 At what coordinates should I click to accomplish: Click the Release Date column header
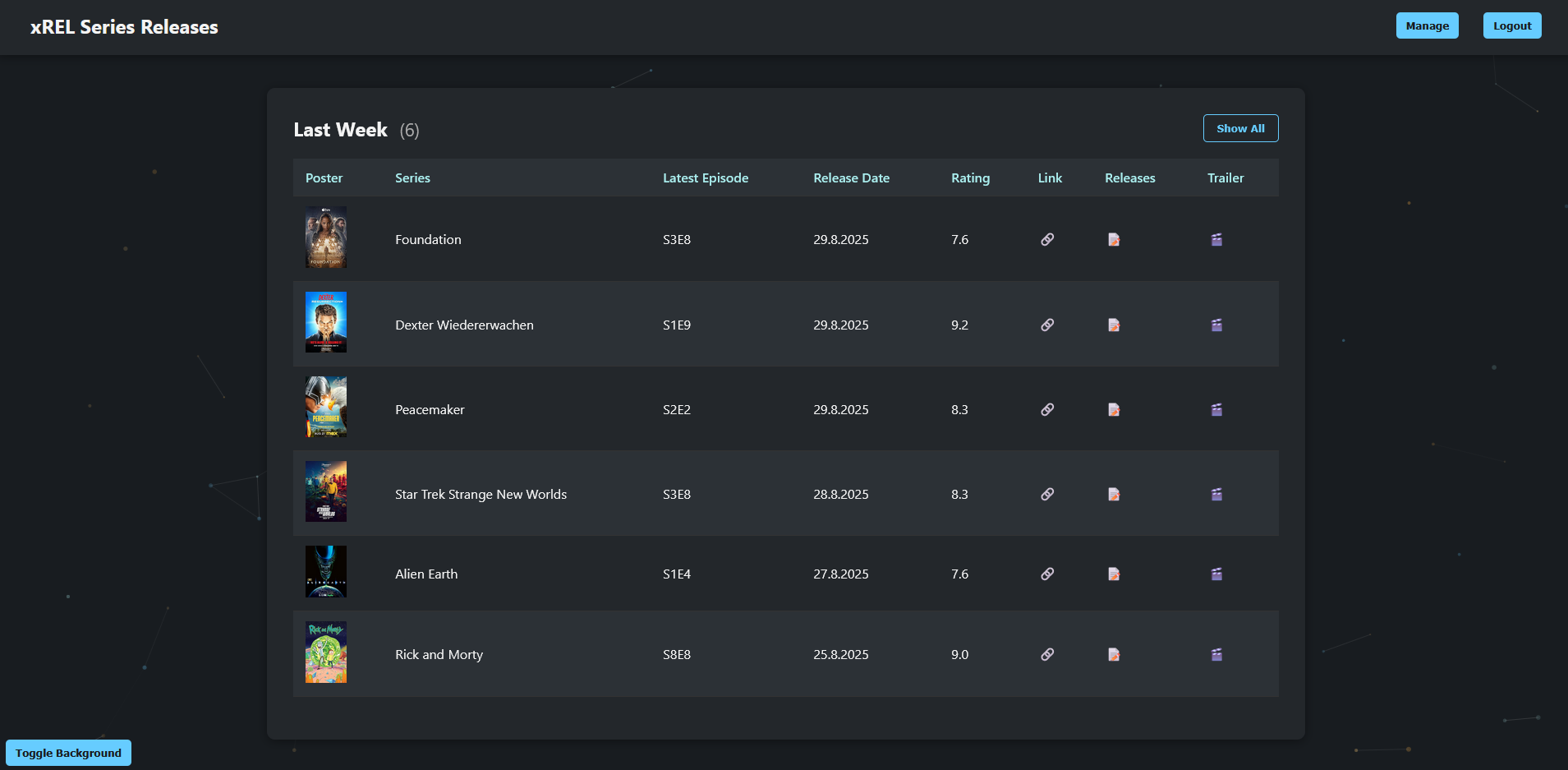[851, 178]
